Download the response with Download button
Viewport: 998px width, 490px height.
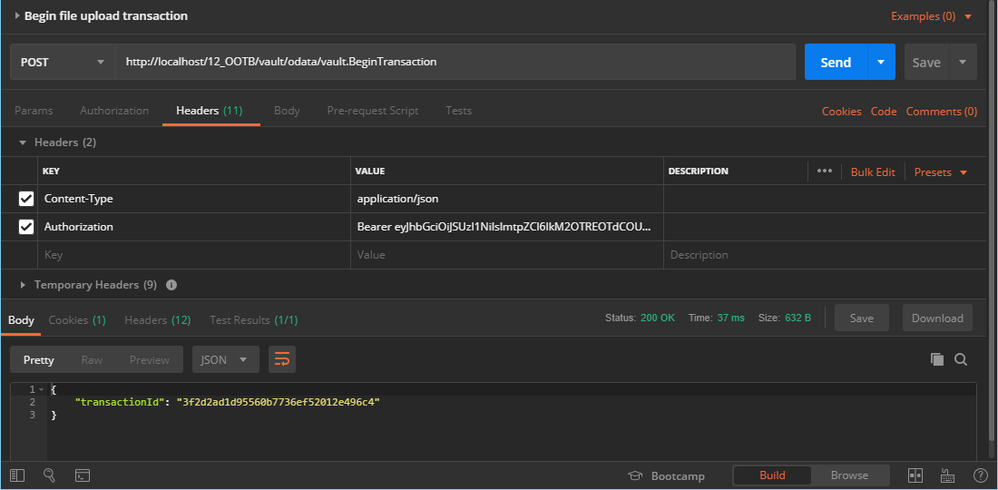coord(936,318)
